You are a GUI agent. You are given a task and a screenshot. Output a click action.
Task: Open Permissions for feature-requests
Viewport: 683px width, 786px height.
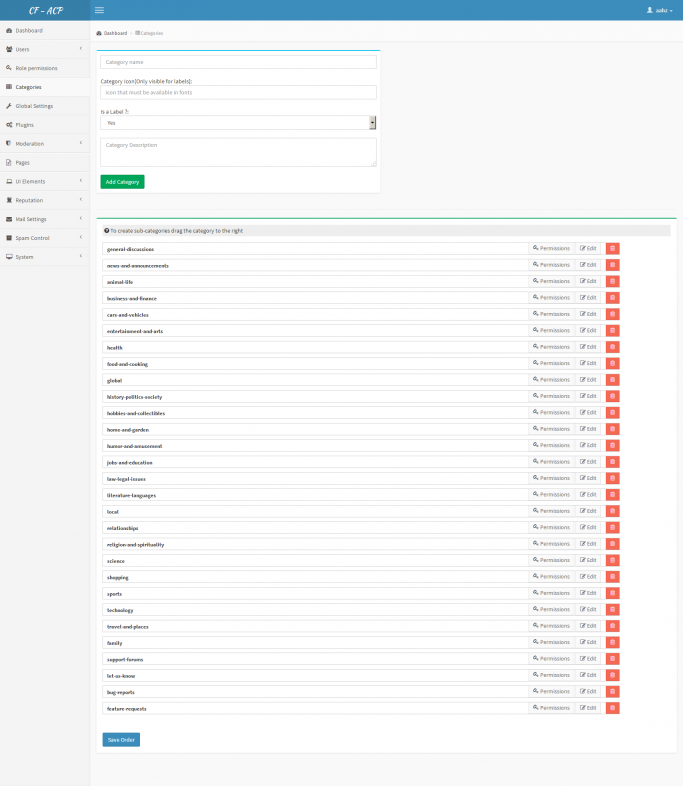point(551,708)
